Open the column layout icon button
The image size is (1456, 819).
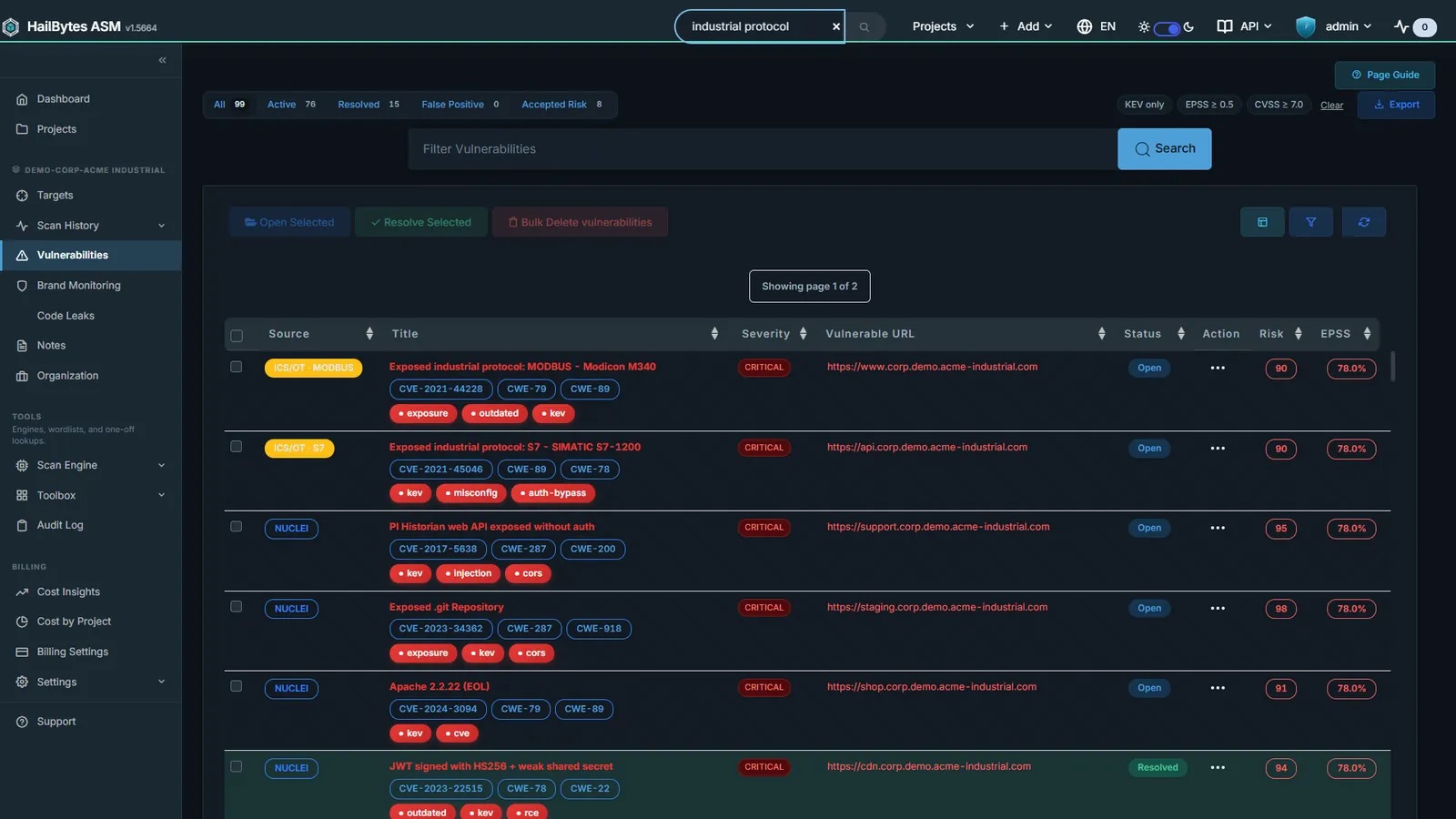[x=1262, y=222]
